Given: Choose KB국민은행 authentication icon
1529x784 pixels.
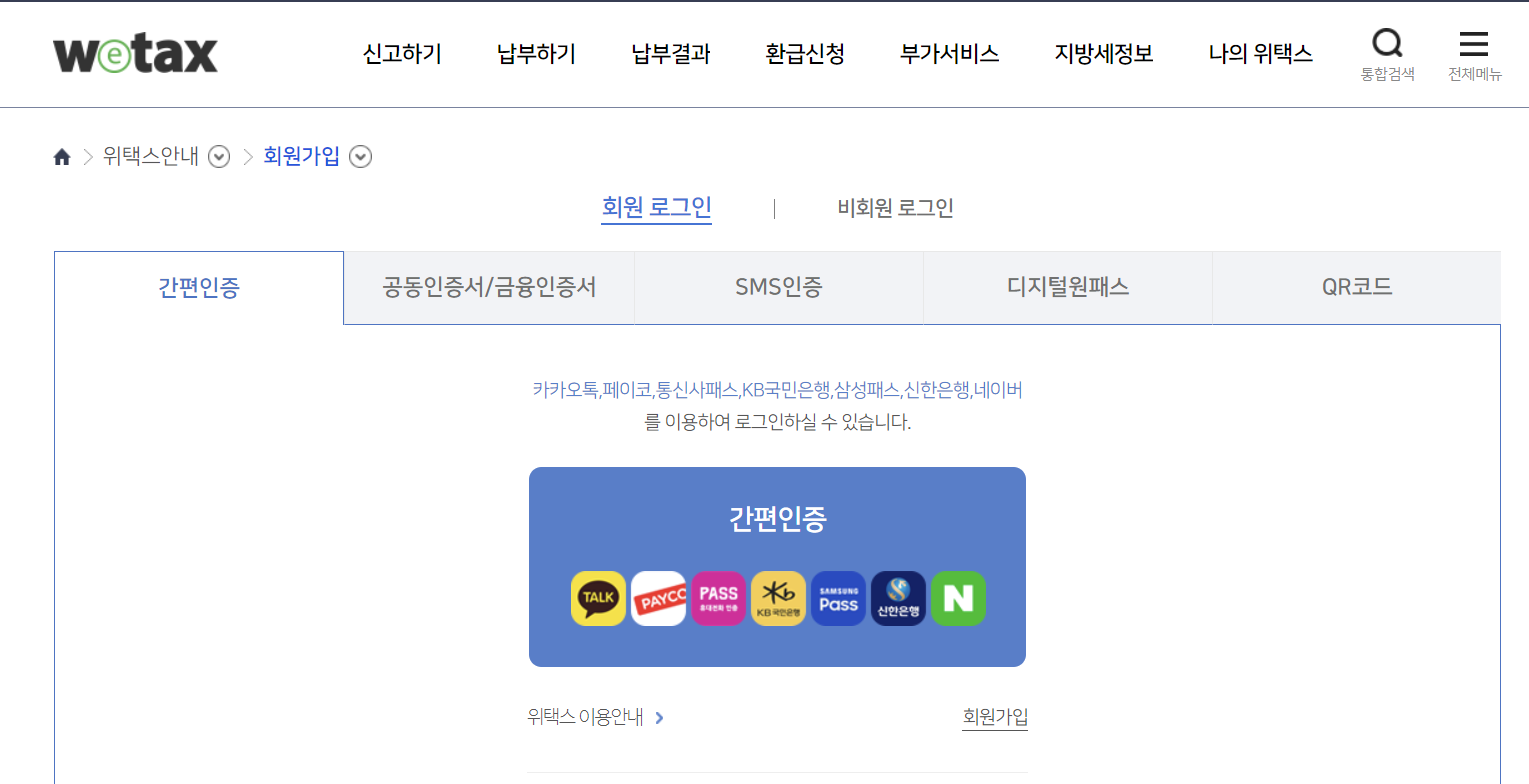Looking at the screenshot, I should click(778, 599).
